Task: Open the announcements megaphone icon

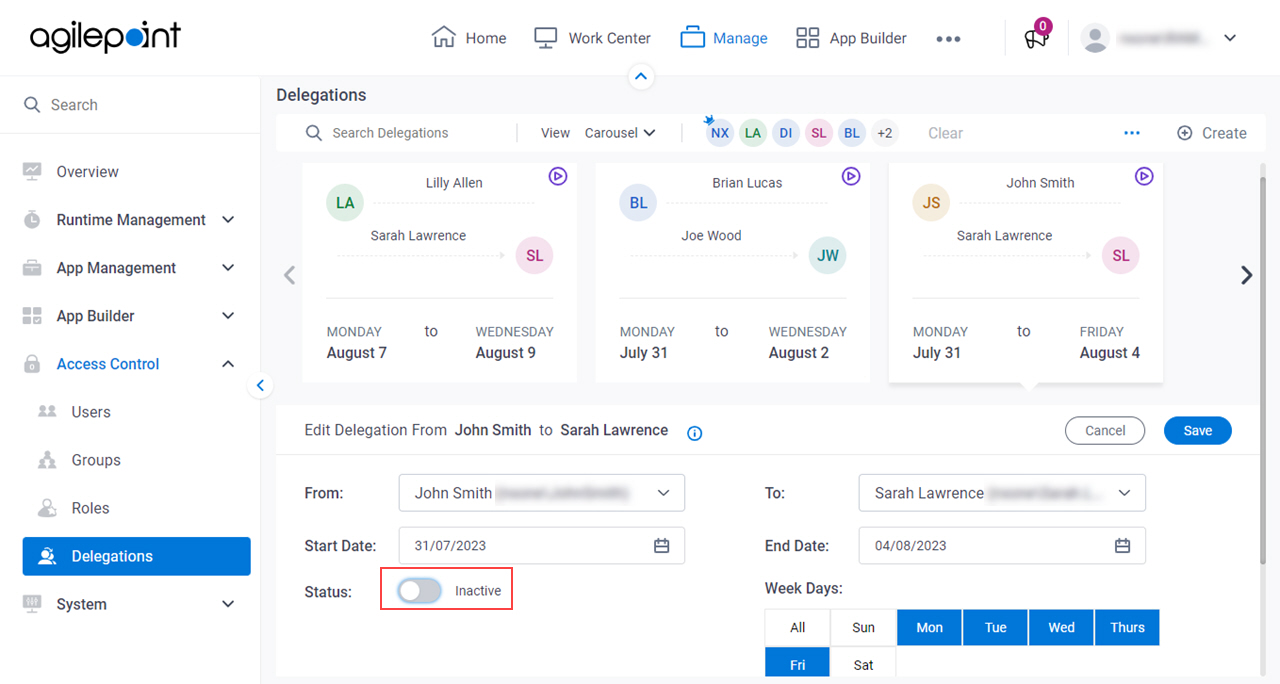Action: [x=1036, y=38]
